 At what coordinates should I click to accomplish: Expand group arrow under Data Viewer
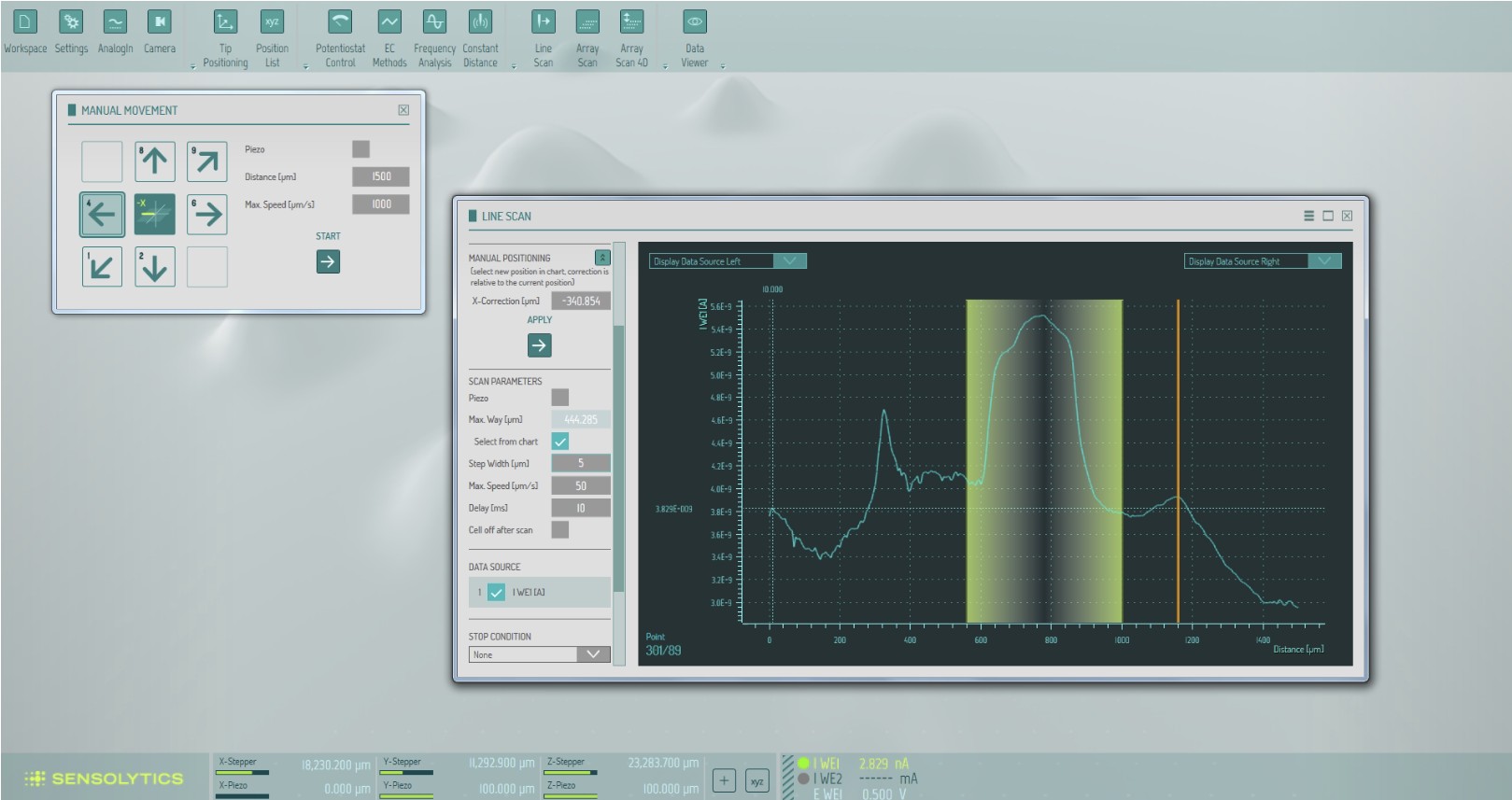[723, 66]
